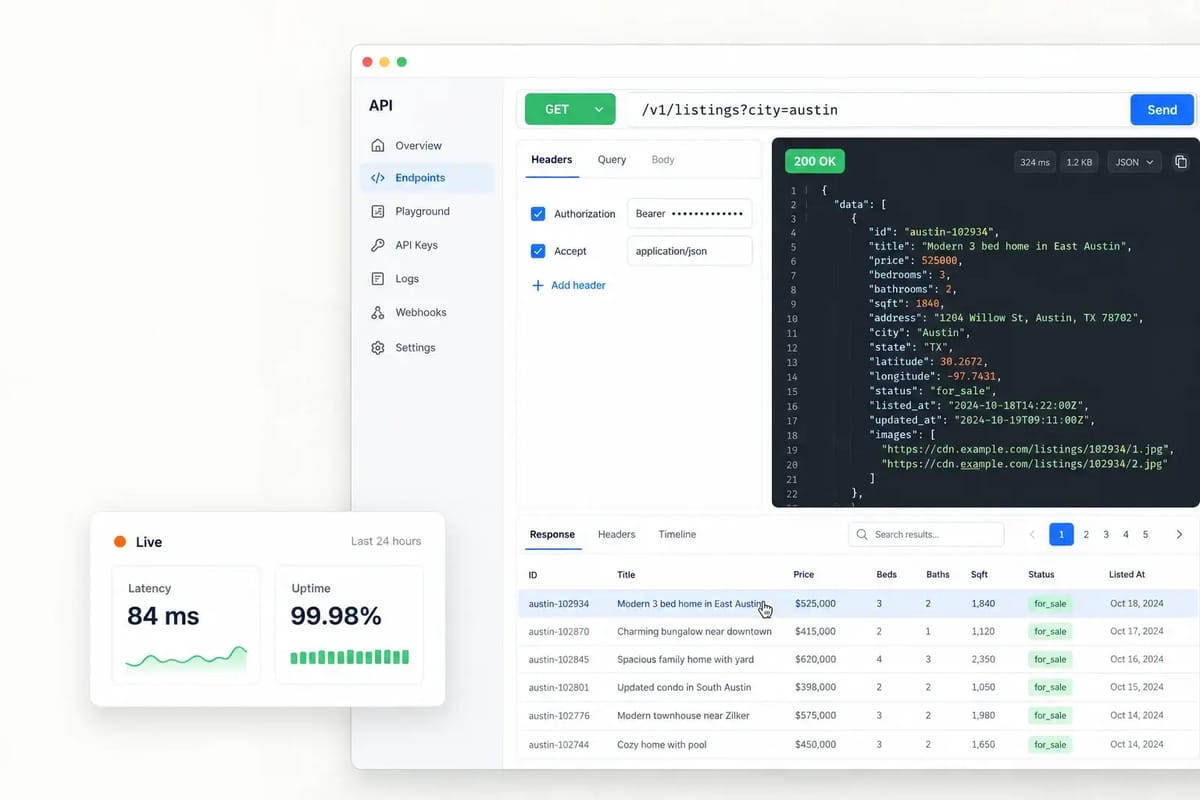Go to results page 2
Viewport: 1200px width, 800px height.
pyautogui.click(x=1086, y=534)
